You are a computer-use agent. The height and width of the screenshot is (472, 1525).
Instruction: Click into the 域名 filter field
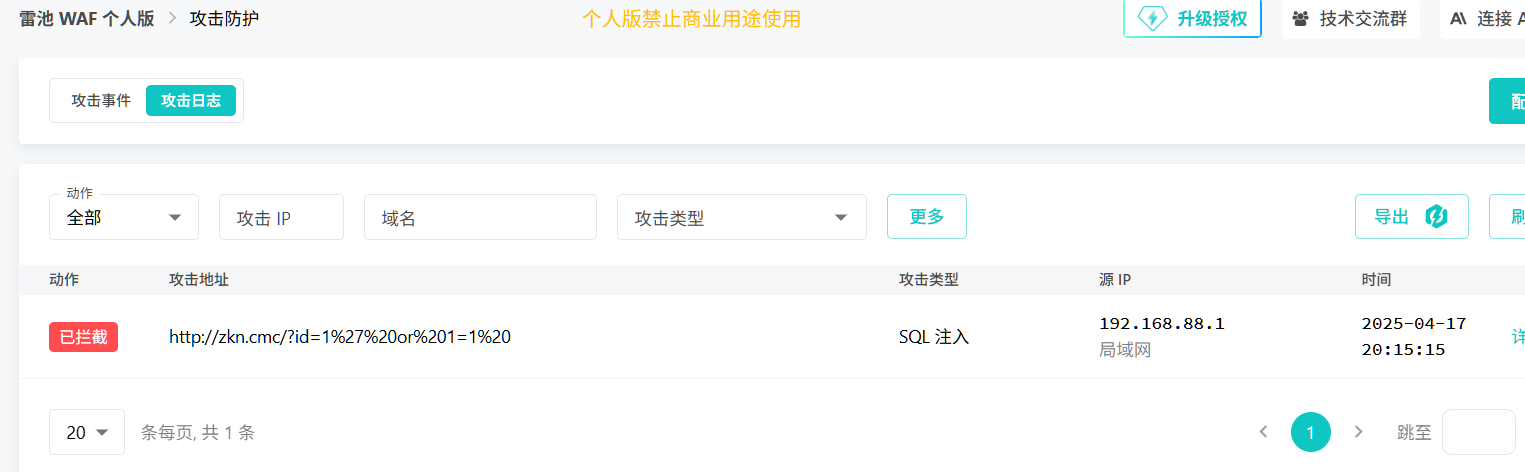(480, 217)
